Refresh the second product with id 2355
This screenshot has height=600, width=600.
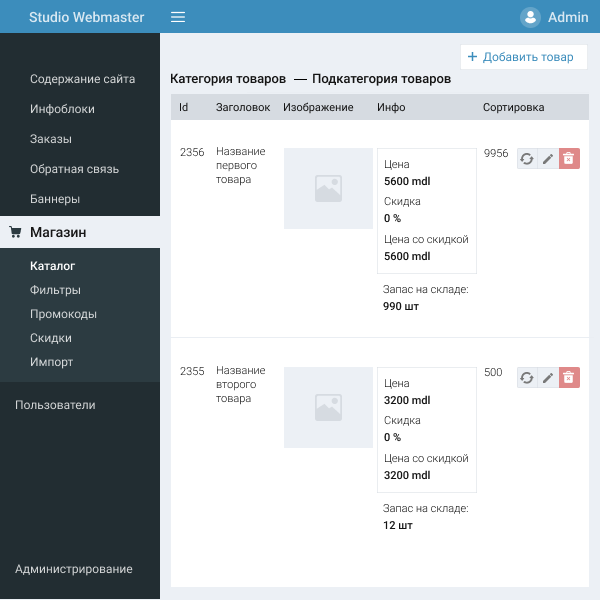tap(527, 377)
